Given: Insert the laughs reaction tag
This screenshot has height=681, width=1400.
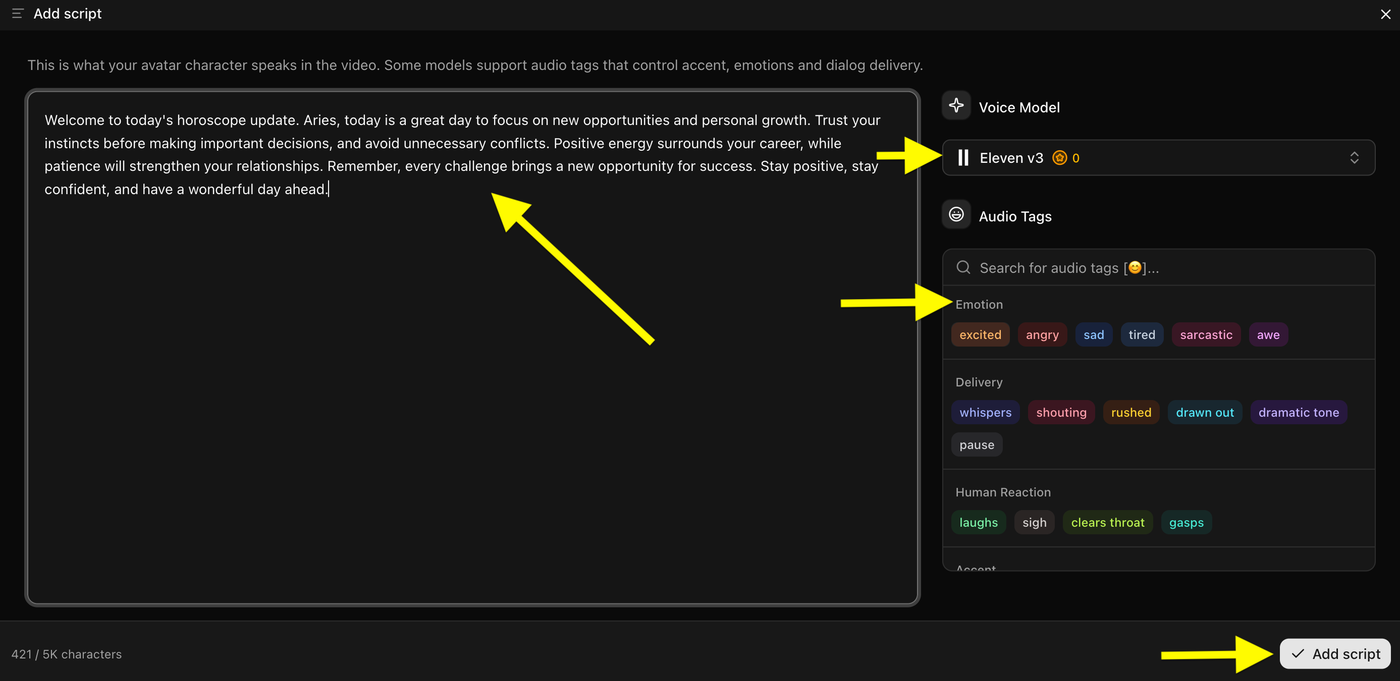Looking at the screenshot, I should point(978,522).
